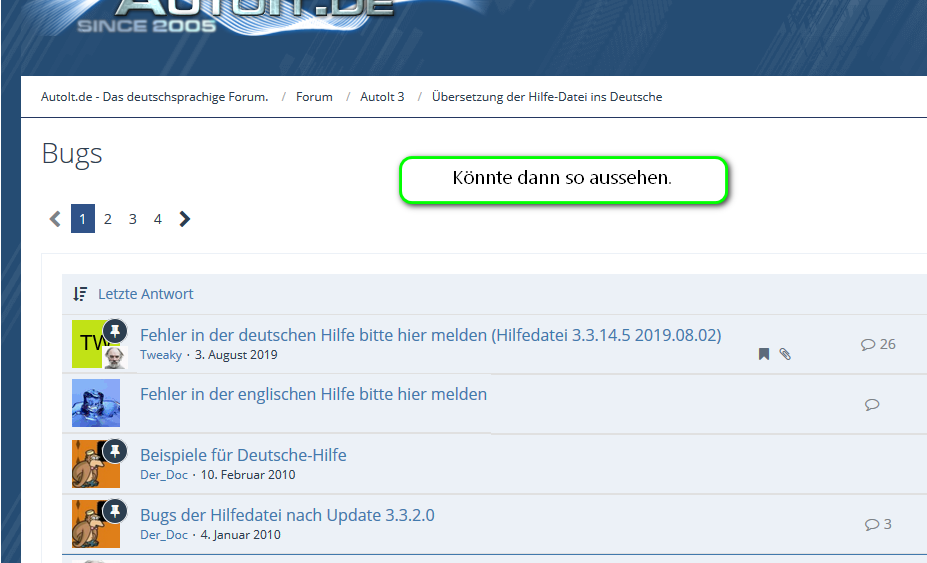Click the bookmark icon on Tweaky's thread

tap(764, 354)
